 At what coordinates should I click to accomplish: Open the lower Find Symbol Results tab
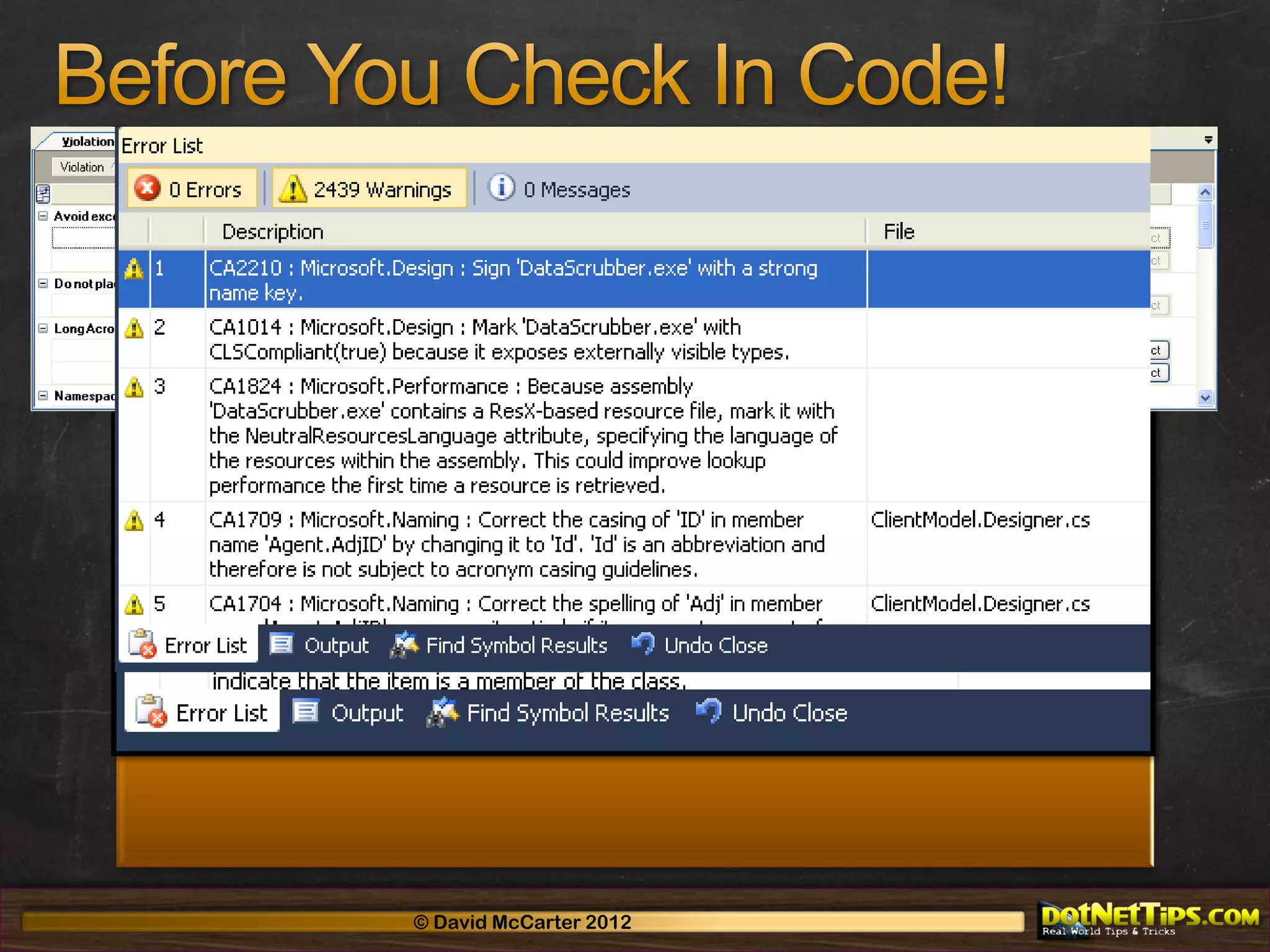(548, 712)
